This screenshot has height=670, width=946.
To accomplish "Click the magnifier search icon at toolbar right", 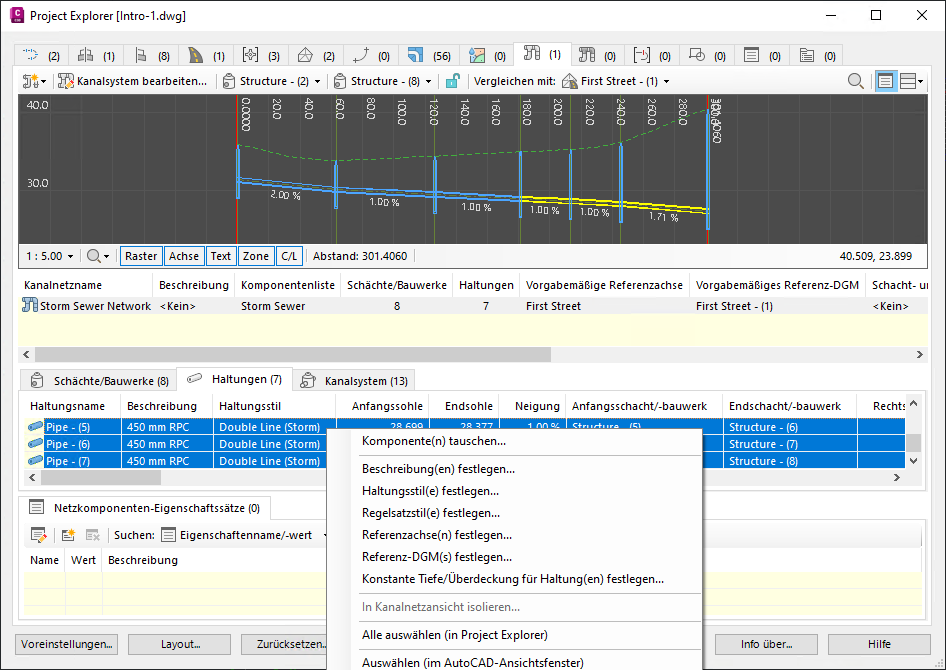I will (x=856, y=81).
